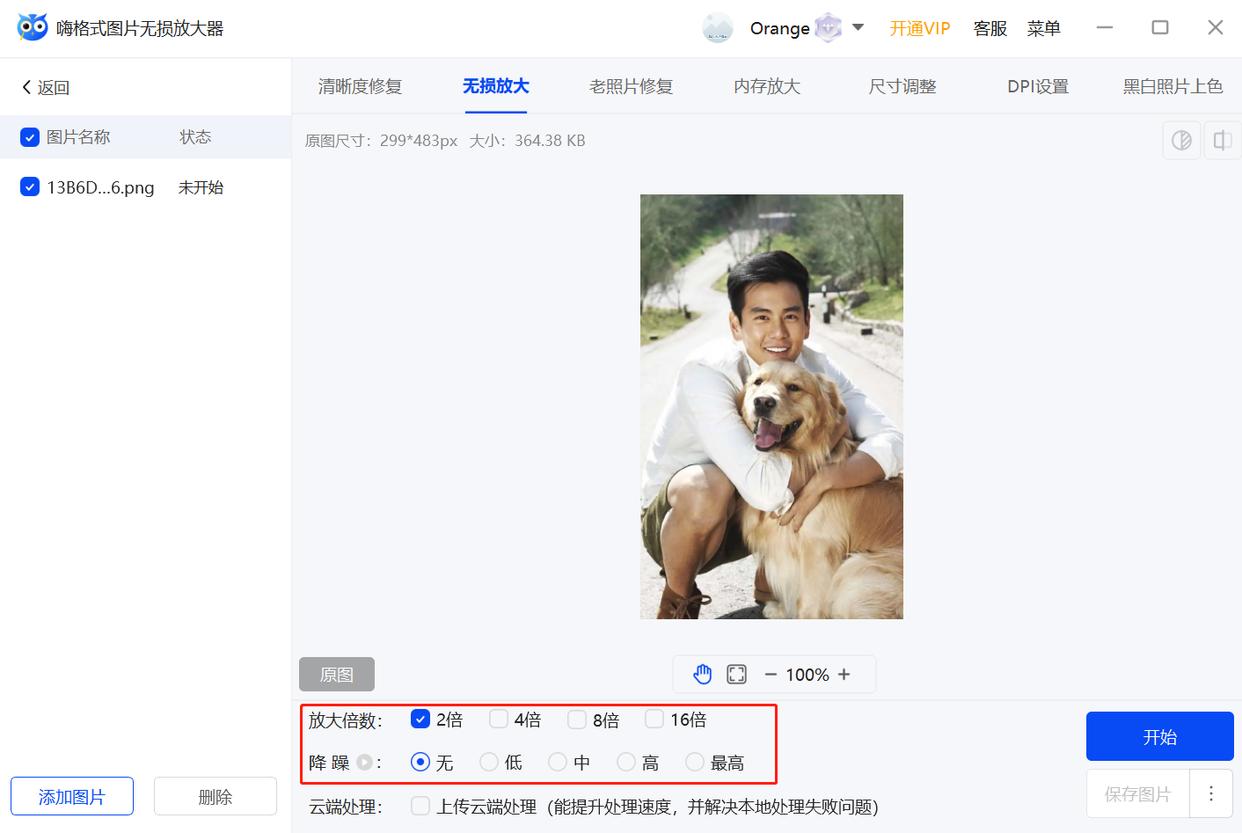Switch to the 老照片修复 tab
This screenshot has width=1242, height=833.
(631, 87)
